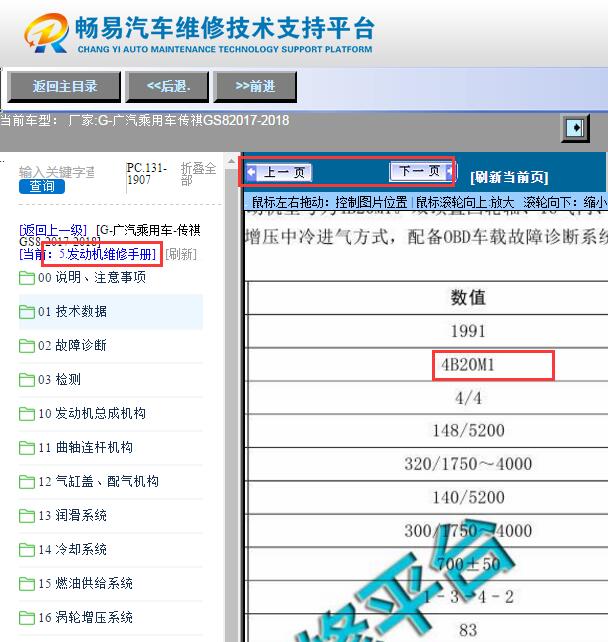This screenshot has height=642, width=608.
Task: Click the panel collapse arrow icon
Action: 575,128
